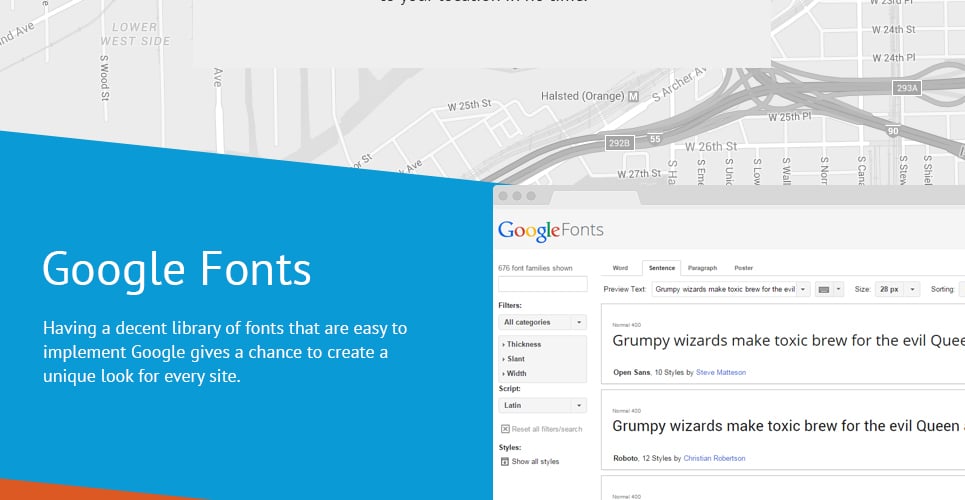Click the 292B exit marker on map
The width and height of the screenshot is (965, 500).
coord(619,143)
